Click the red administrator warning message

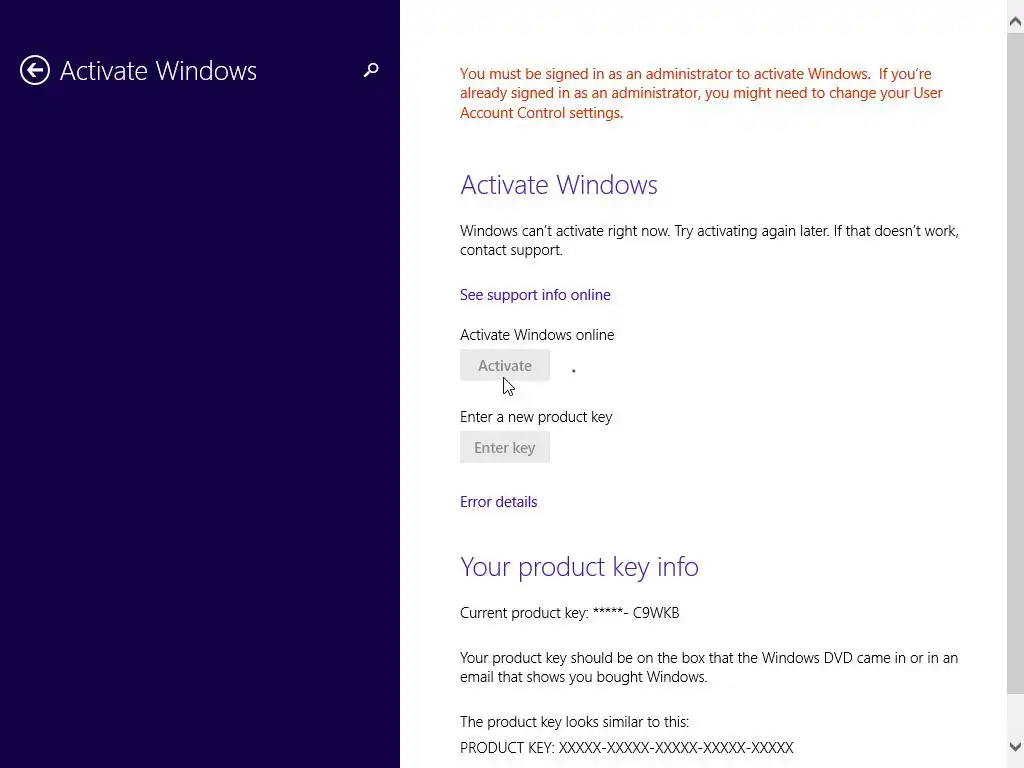click(x=701, y=93)
